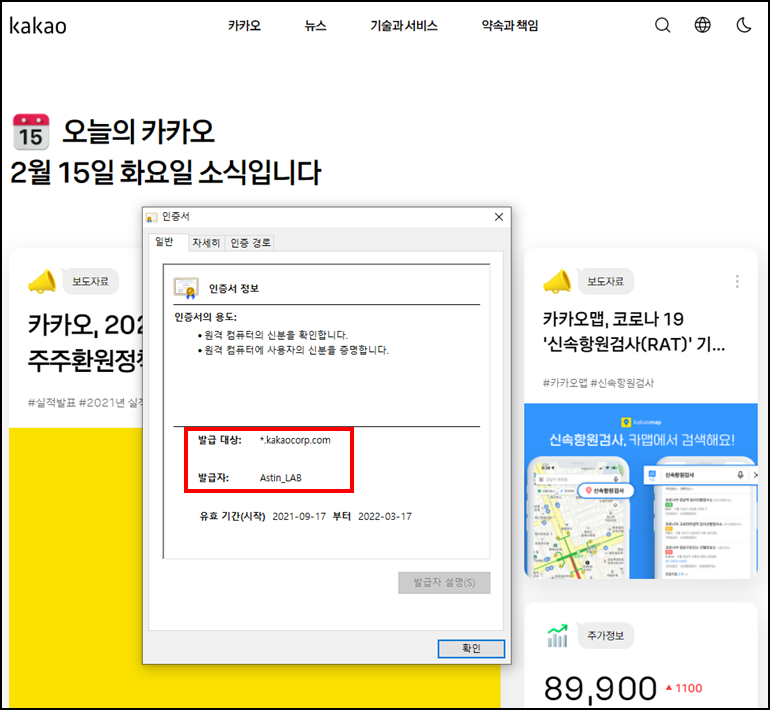The image size is (770, 710).
Task: Click the 확인 button
Action: click(x=471, y=648)
